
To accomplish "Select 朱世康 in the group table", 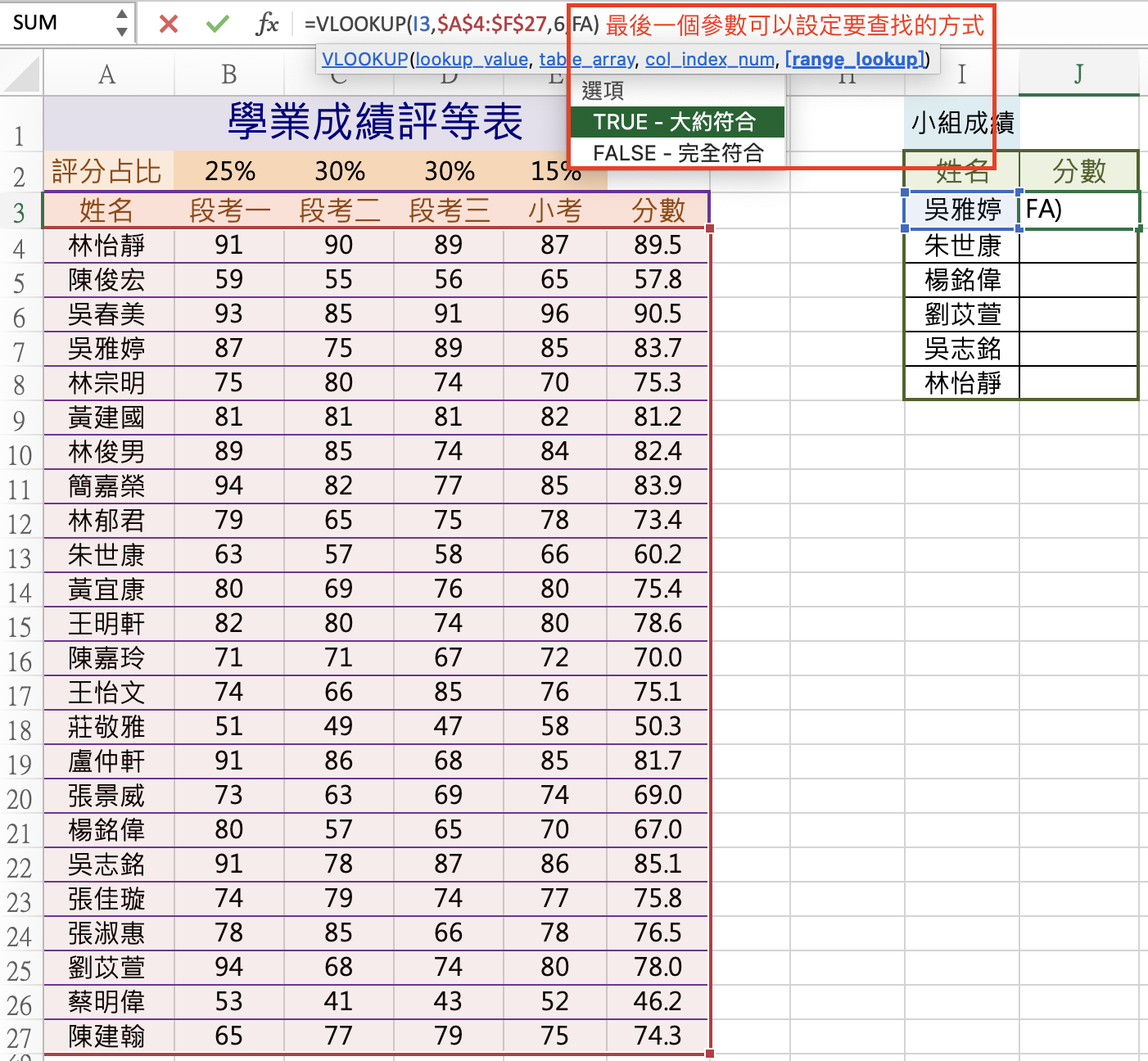I will [962, 246].
